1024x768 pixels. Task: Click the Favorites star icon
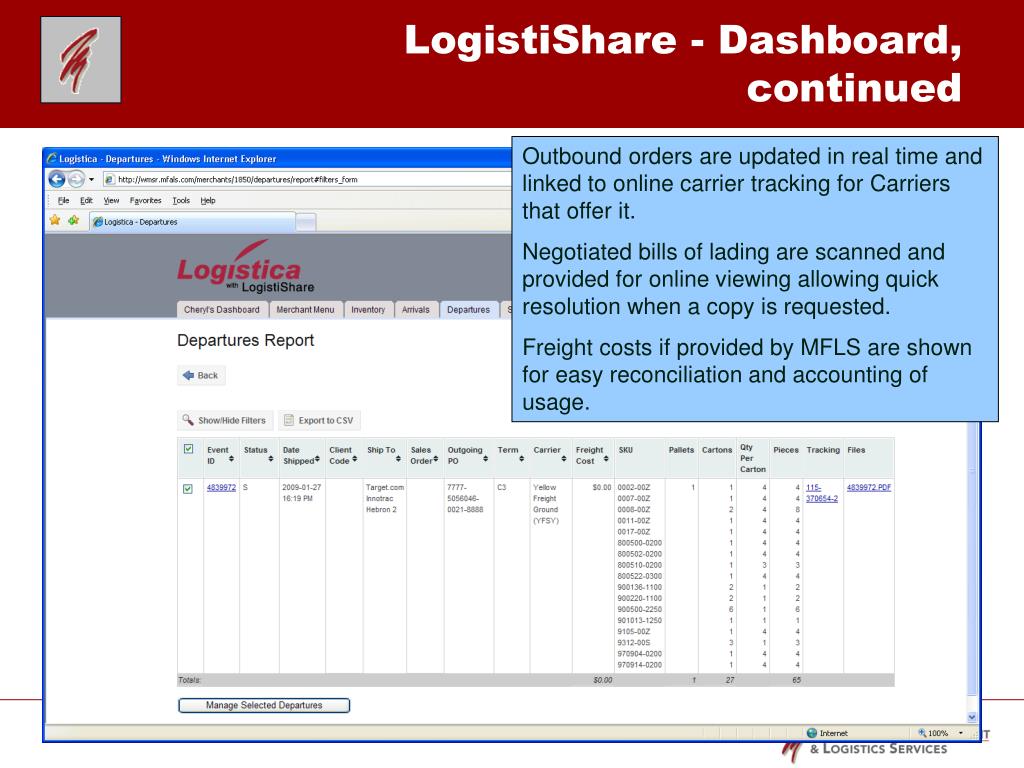tap(55, 221)
